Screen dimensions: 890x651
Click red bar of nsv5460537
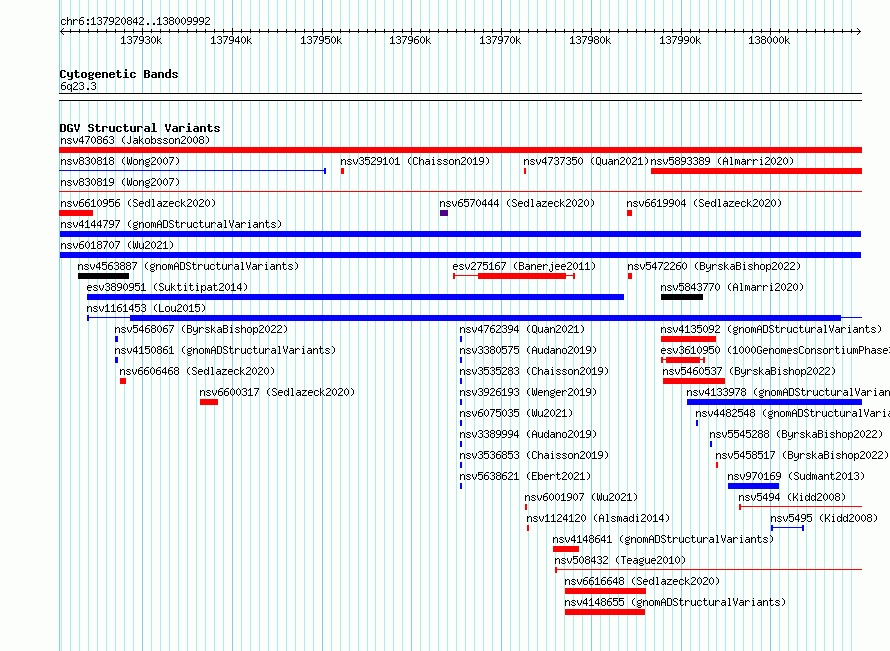(694, 381)
